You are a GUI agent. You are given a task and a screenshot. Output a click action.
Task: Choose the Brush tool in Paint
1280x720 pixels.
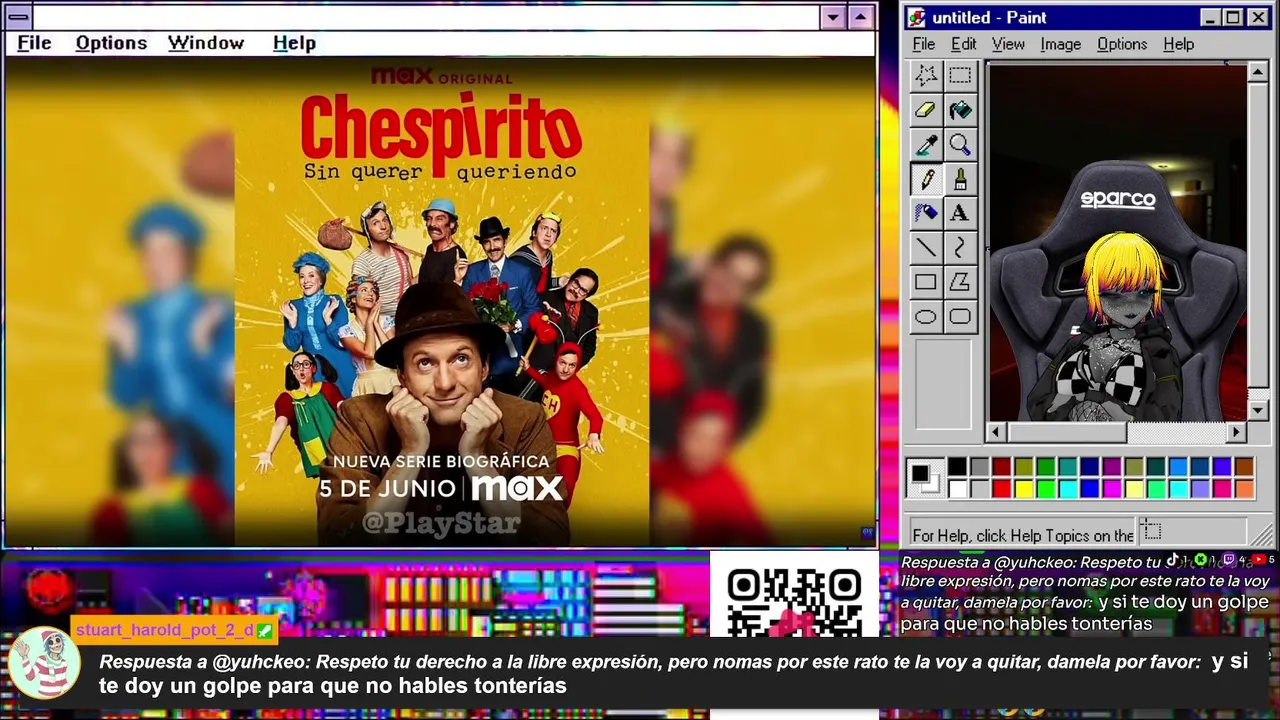960,179
